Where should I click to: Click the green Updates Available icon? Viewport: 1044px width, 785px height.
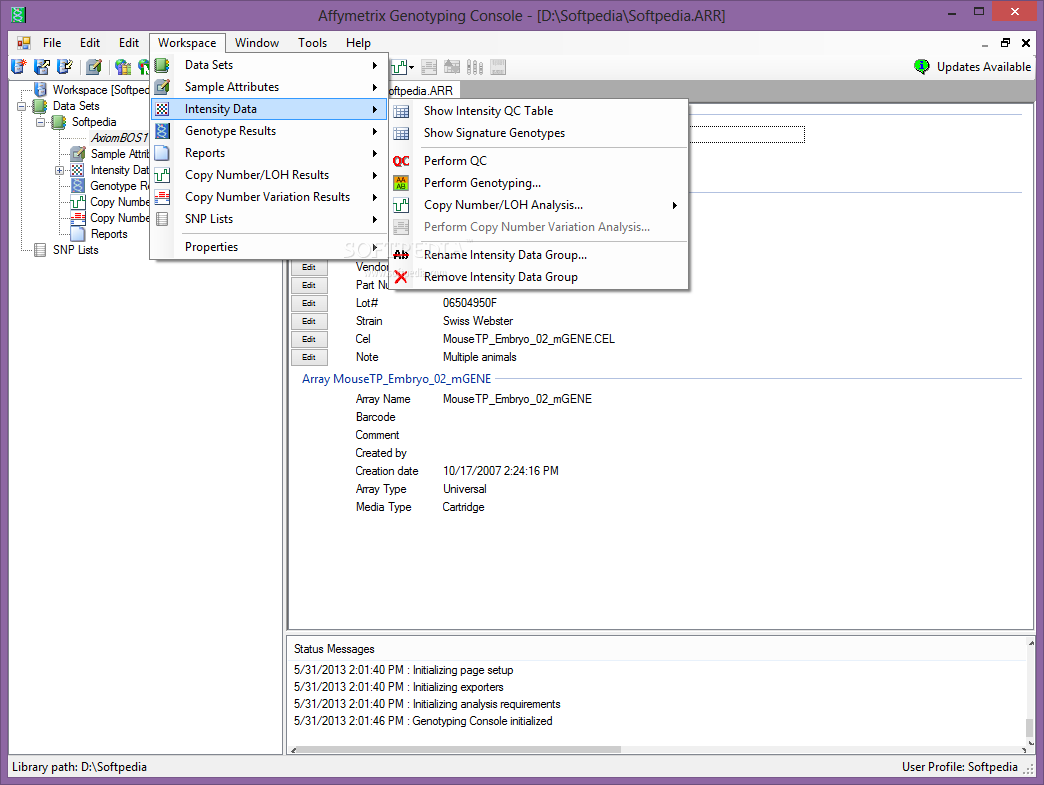tap(922, 67)
